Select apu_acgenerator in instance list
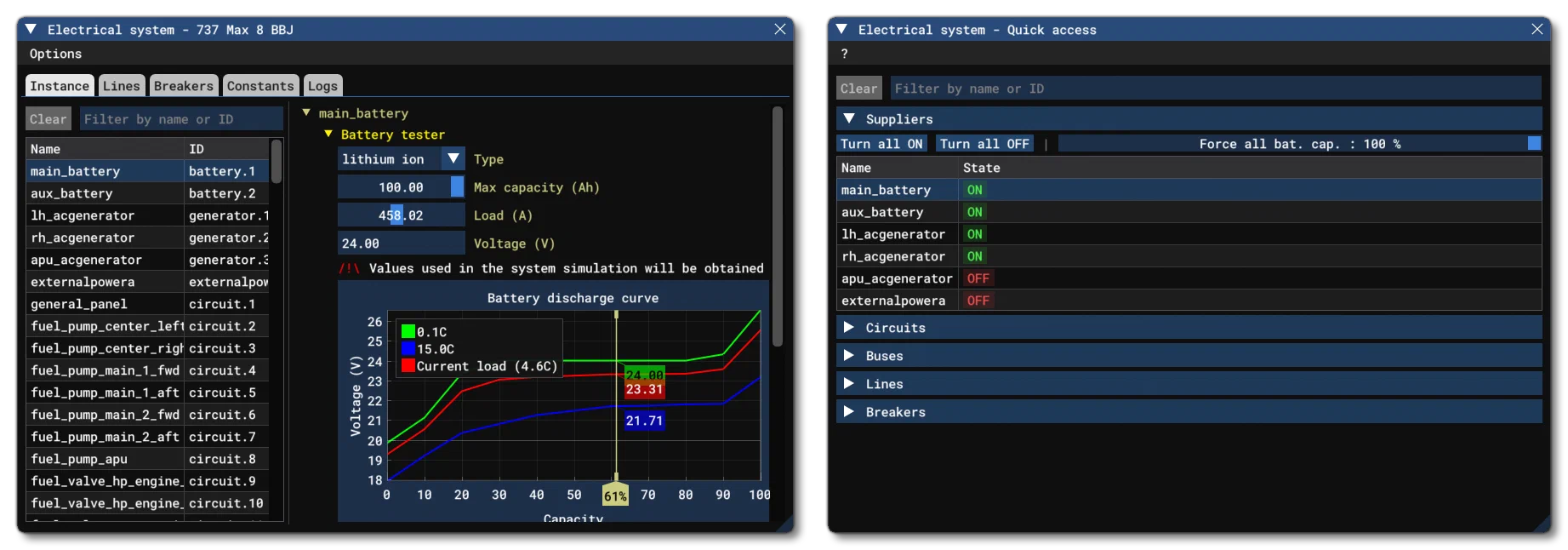 pyautogui.click(x=148, y=260)
